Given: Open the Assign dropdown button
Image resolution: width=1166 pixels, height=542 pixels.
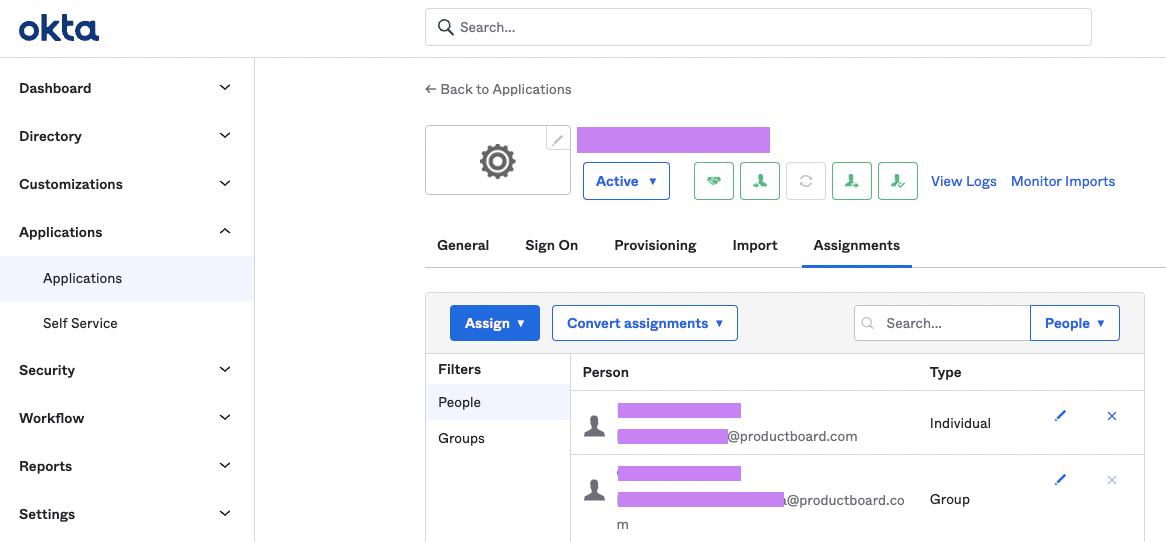Looking at the screenshot, I should [495, 323].
